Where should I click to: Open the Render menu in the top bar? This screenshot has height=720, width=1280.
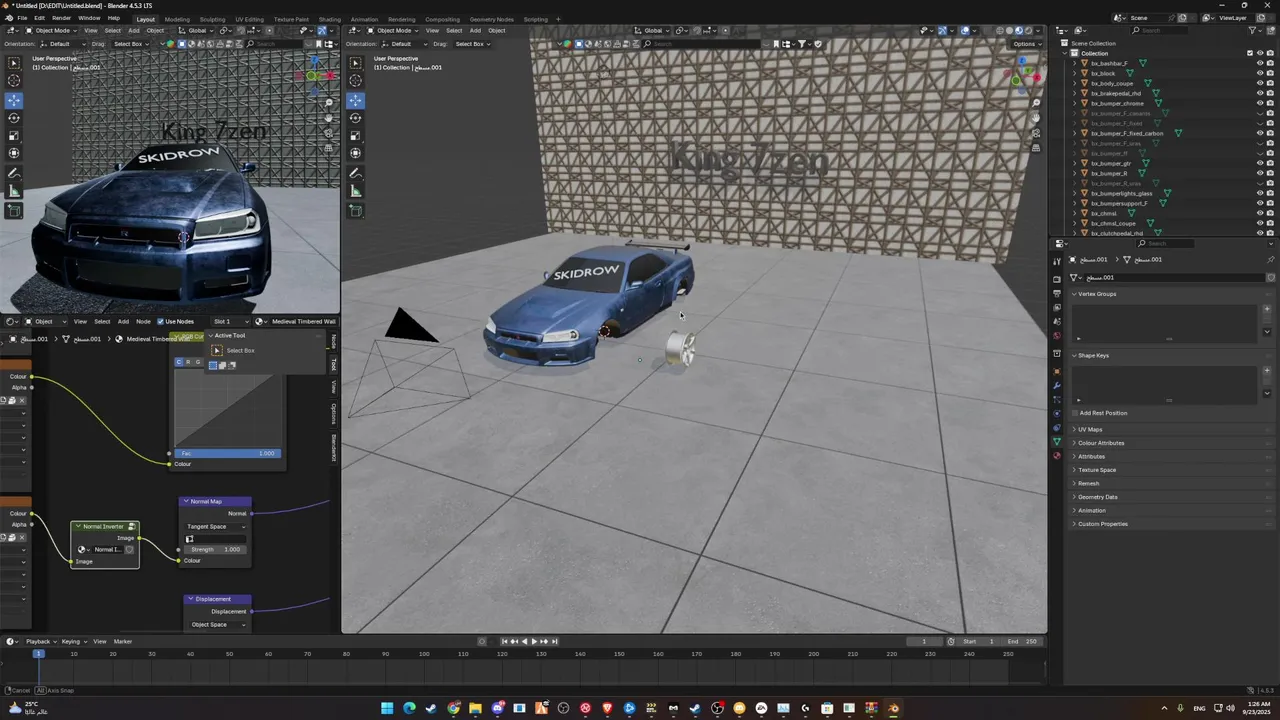pos(61,18)
